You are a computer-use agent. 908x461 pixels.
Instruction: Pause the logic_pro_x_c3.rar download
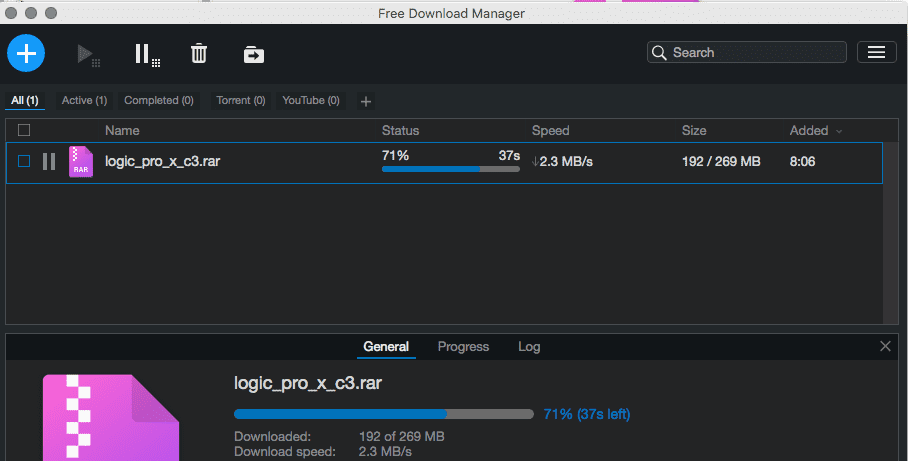tap(49, 161)
